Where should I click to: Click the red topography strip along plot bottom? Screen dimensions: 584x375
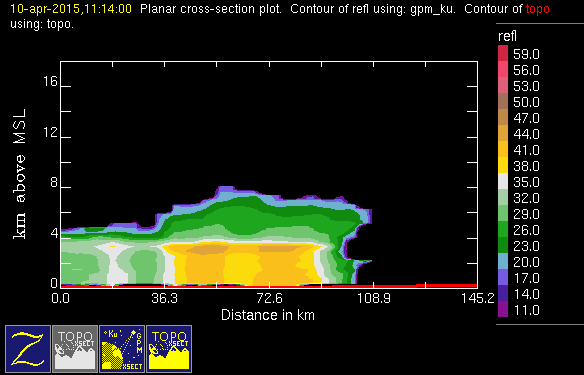268,286
